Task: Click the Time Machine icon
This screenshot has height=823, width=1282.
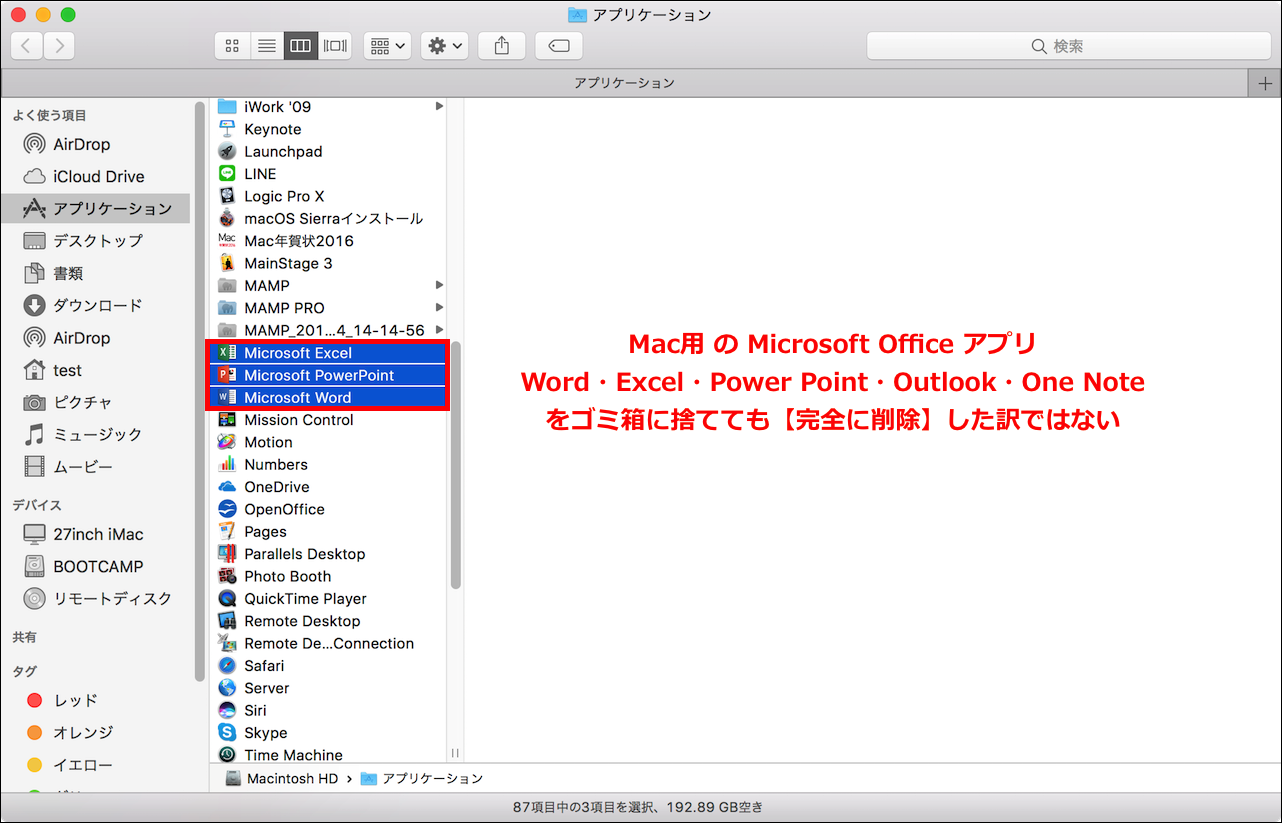Action: click(x=227, y=755)
